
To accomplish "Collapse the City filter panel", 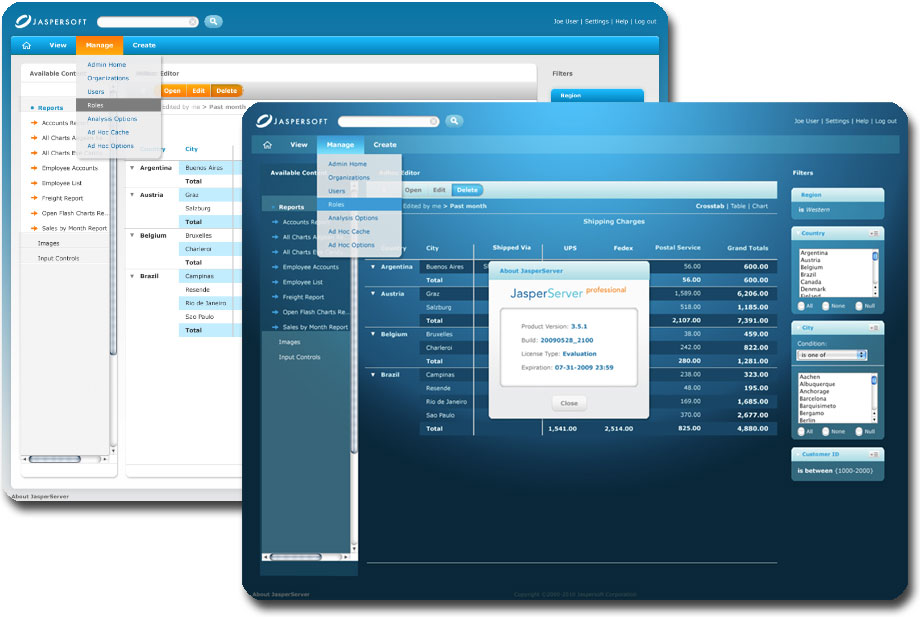I will [x=797, y=327].
